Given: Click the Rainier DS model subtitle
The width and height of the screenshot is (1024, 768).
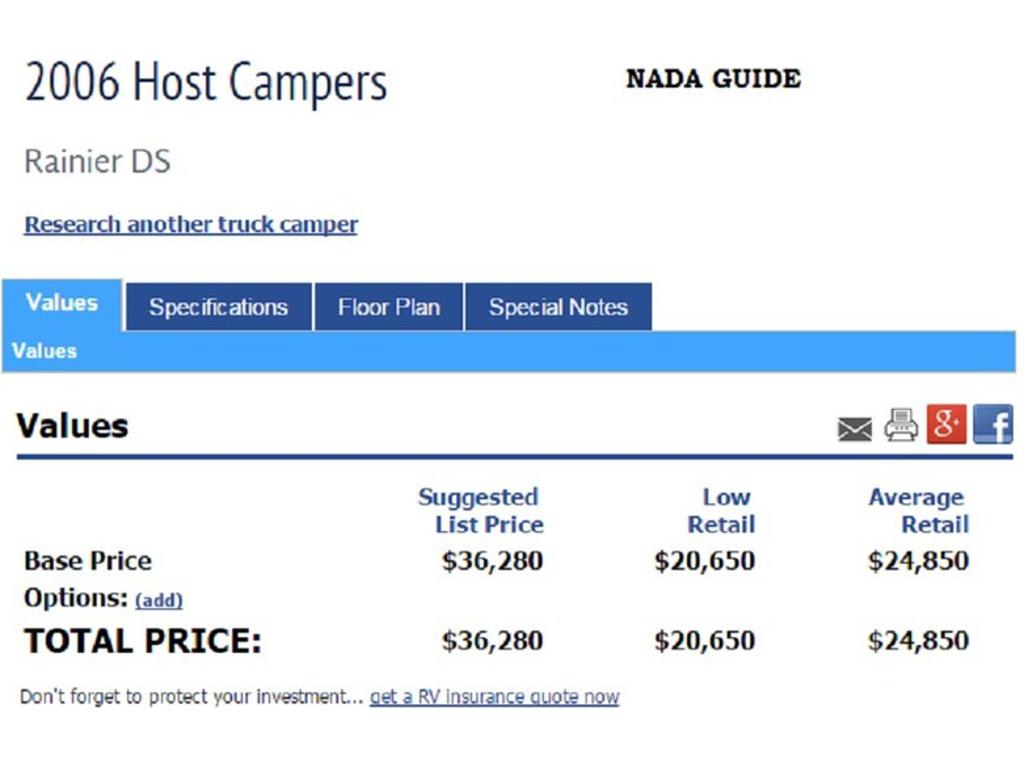Looking at the screenshot, I should point(97,161).
